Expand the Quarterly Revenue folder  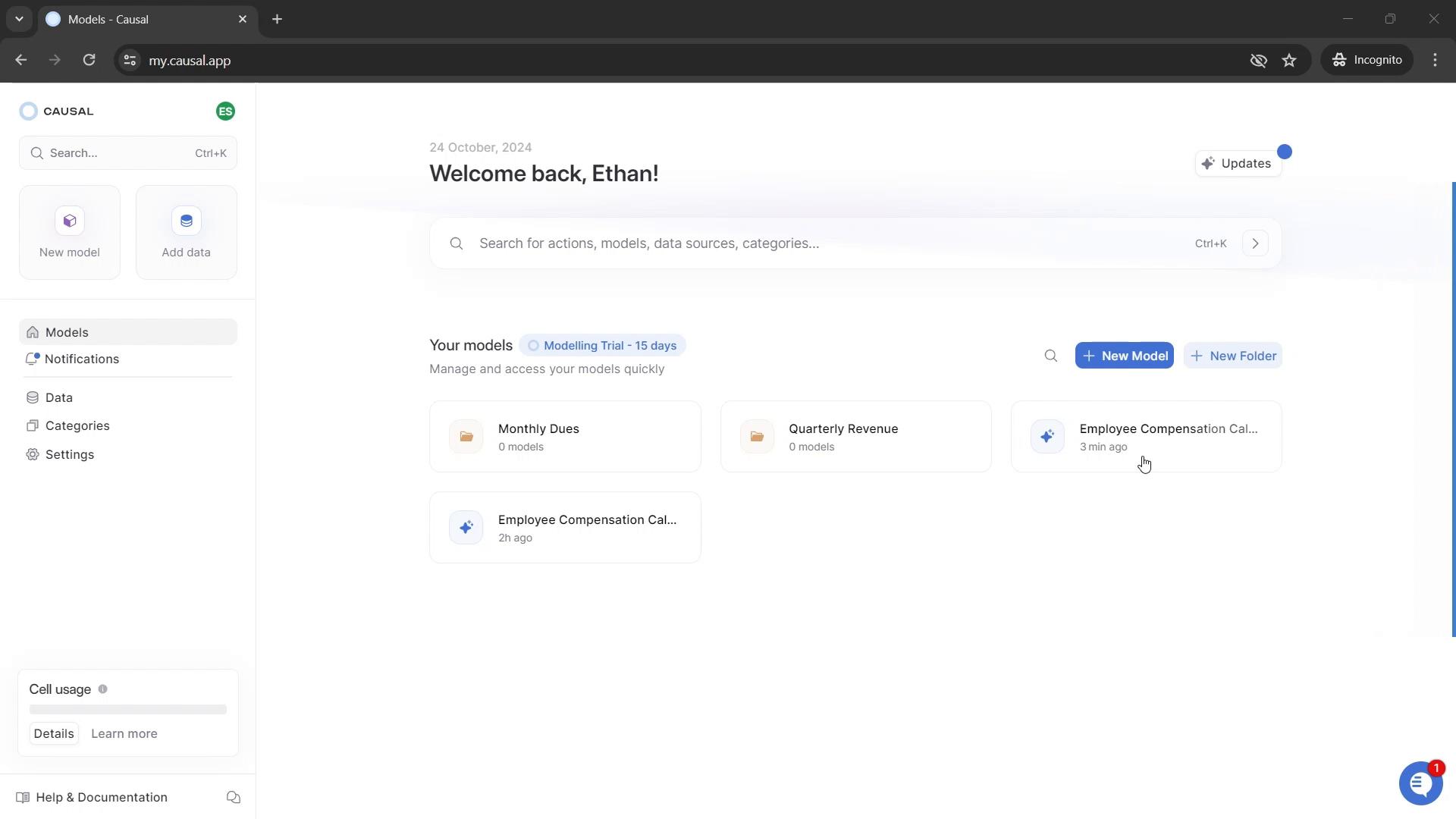[856, 436]
